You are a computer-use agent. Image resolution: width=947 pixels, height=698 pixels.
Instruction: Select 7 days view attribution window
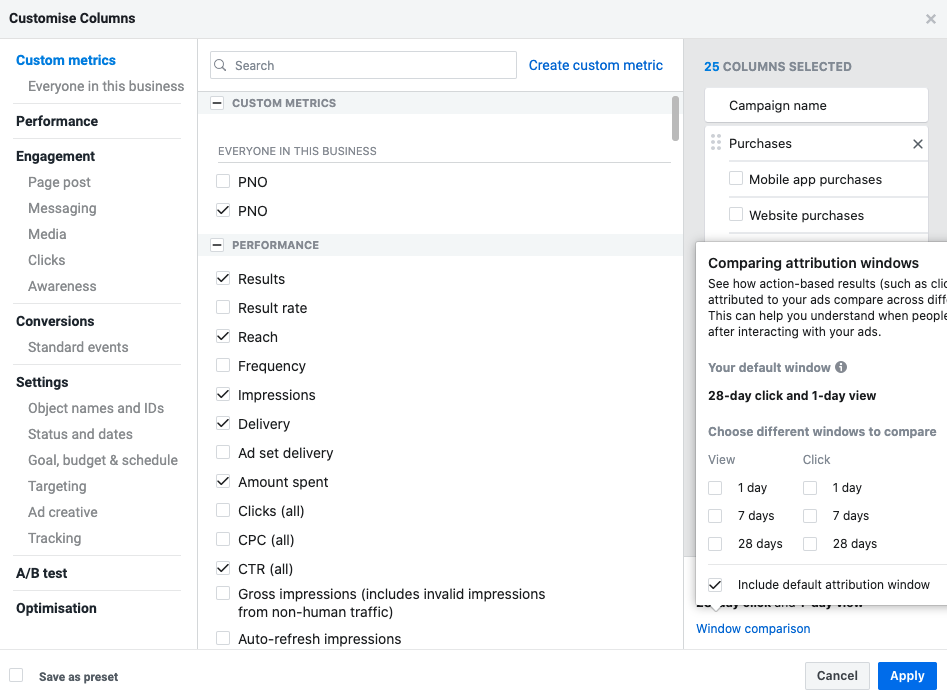[x=715, y=516]
